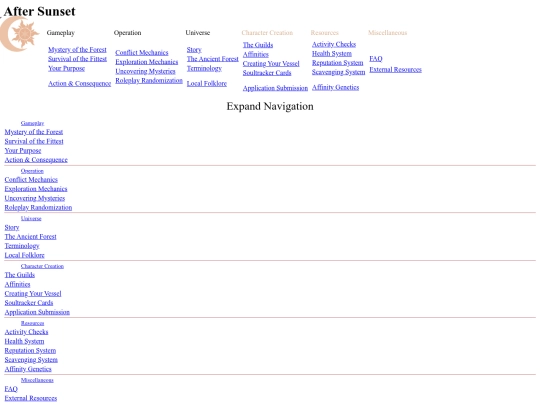Select Survival of the Fittest in the expanded list
This screenshot has height=405, width=540.
click(34, 141)
